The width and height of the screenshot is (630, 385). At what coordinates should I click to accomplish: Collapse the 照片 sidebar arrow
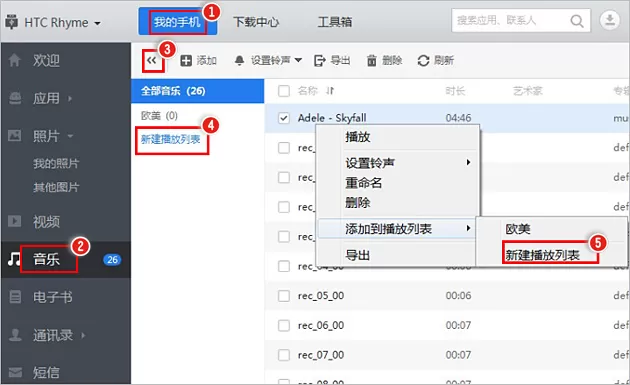pos(70,136)
